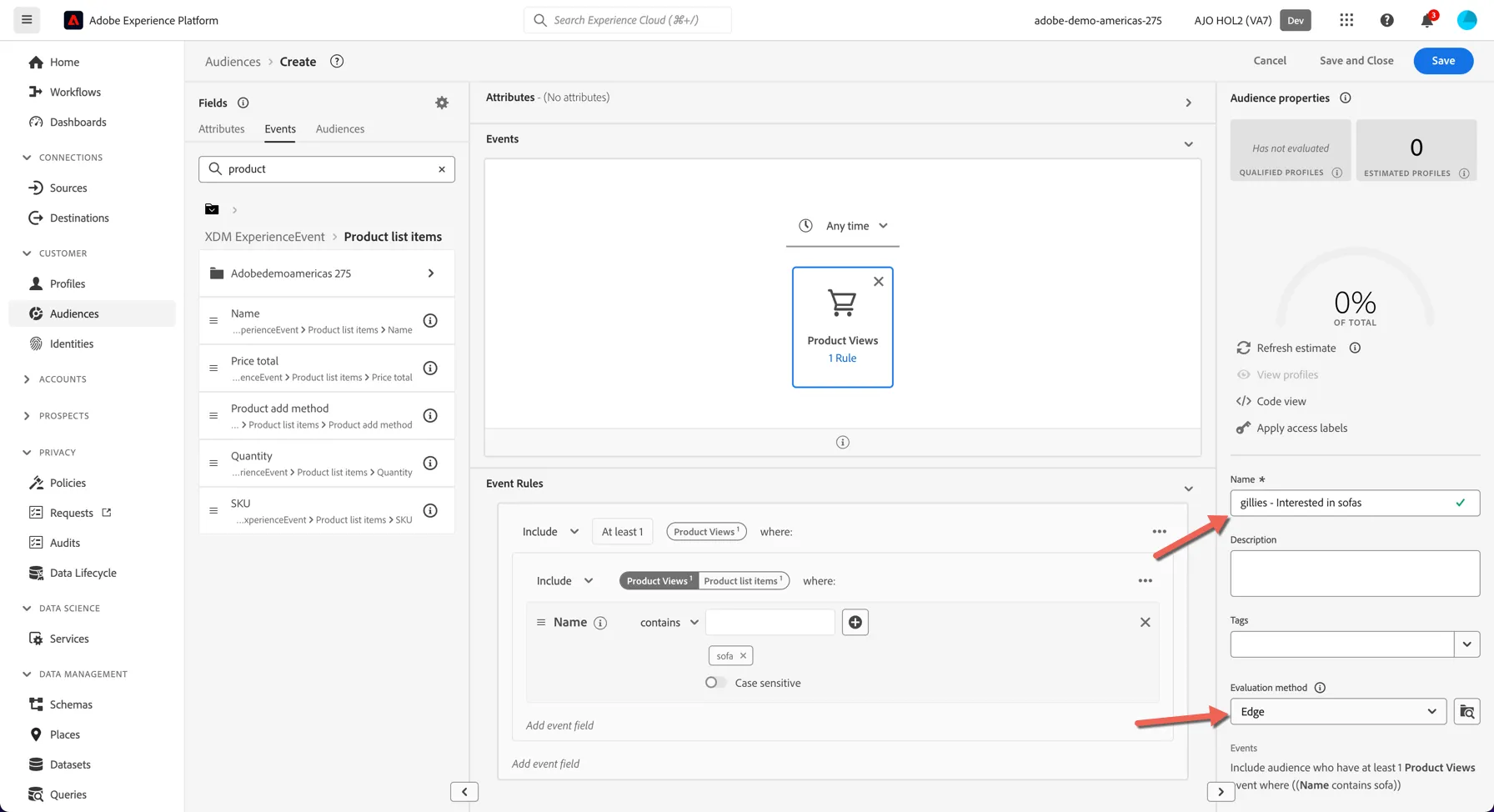Toggle the Case sensitive switch
The image size is (1494, 812).
[714, 683]
